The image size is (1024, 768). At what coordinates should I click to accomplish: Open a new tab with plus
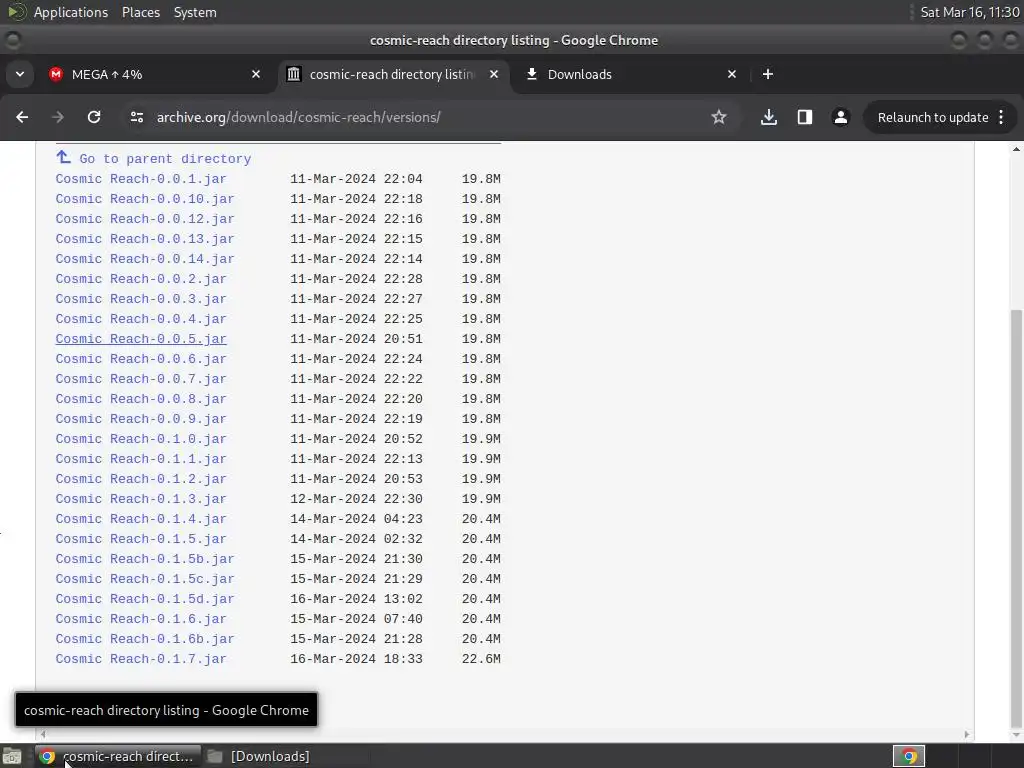tap(768, 74)
